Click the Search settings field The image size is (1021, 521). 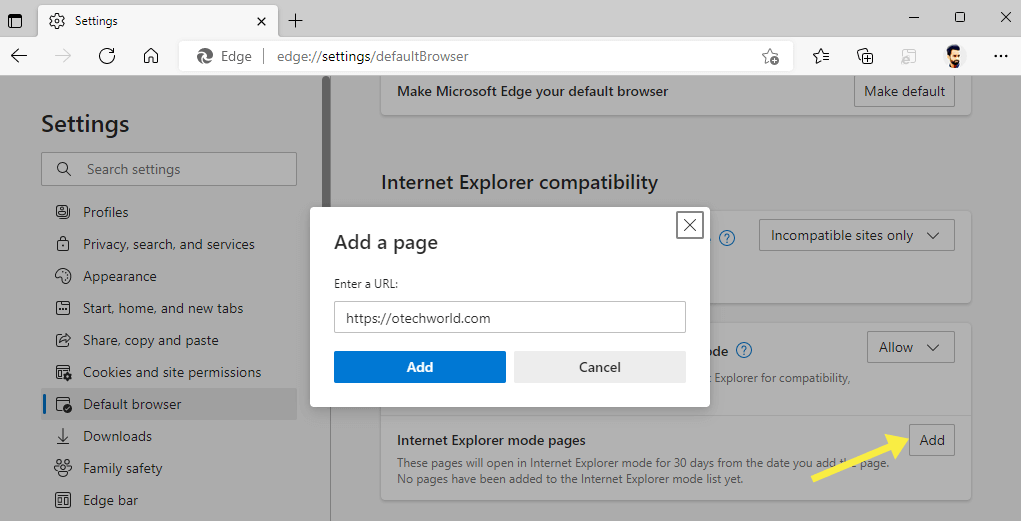coord(169,169)
